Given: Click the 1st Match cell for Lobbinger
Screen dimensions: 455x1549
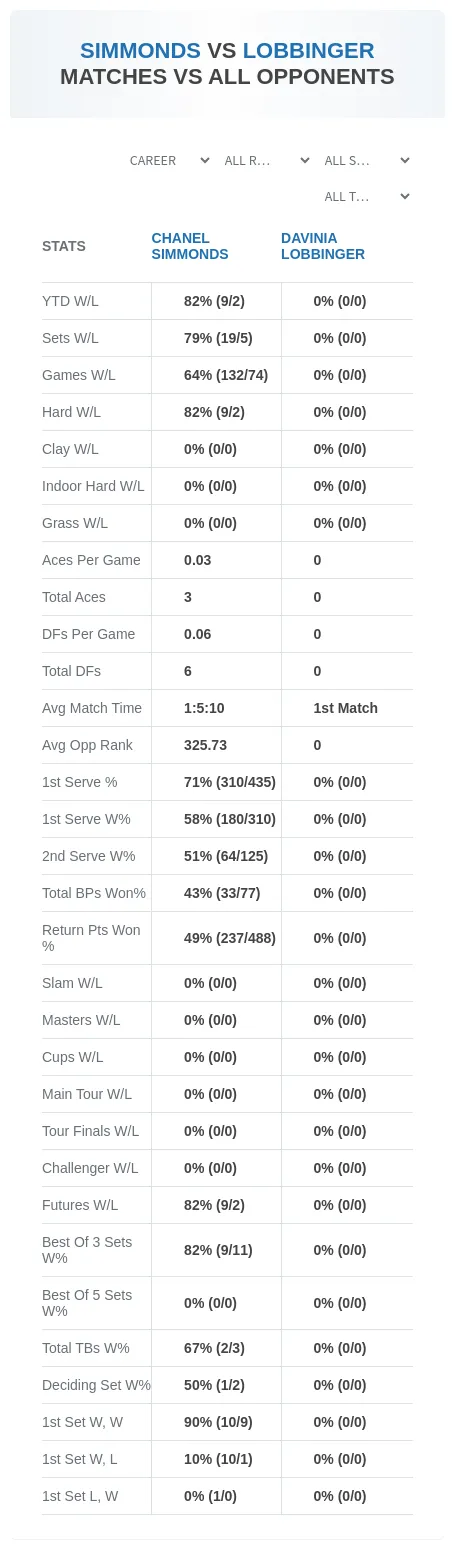Looking at the screenshot, I should [346, 708].
